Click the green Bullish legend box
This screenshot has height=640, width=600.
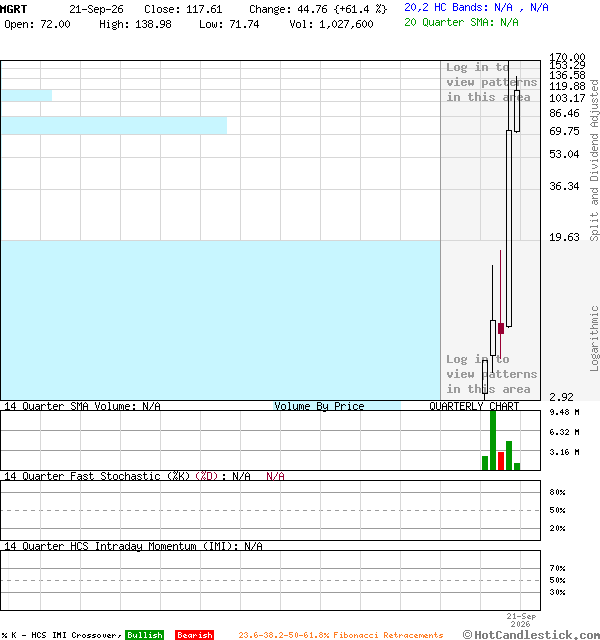(144, 635)
